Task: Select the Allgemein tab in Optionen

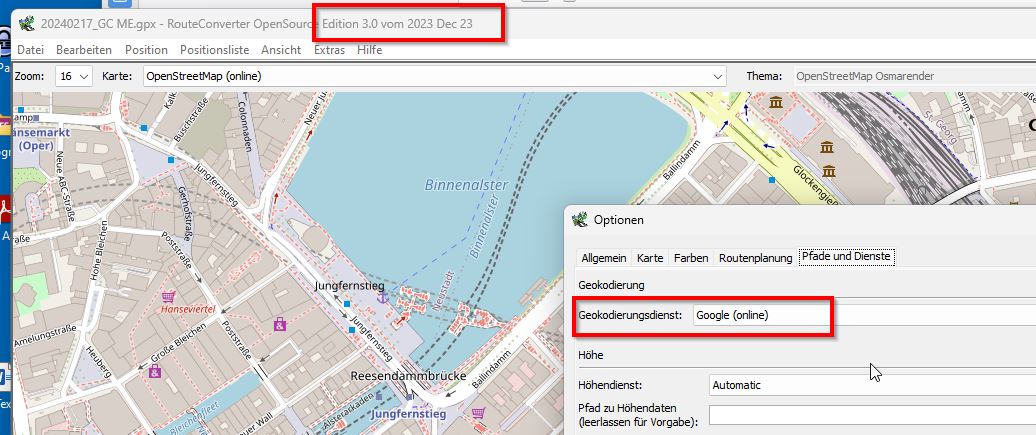Action: pyautogui.click(x=604, y=258)
